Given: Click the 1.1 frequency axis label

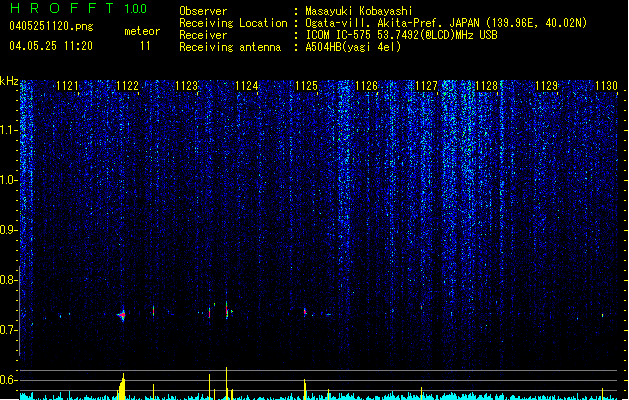Looking at the screenshot, I should click(8, 130).
